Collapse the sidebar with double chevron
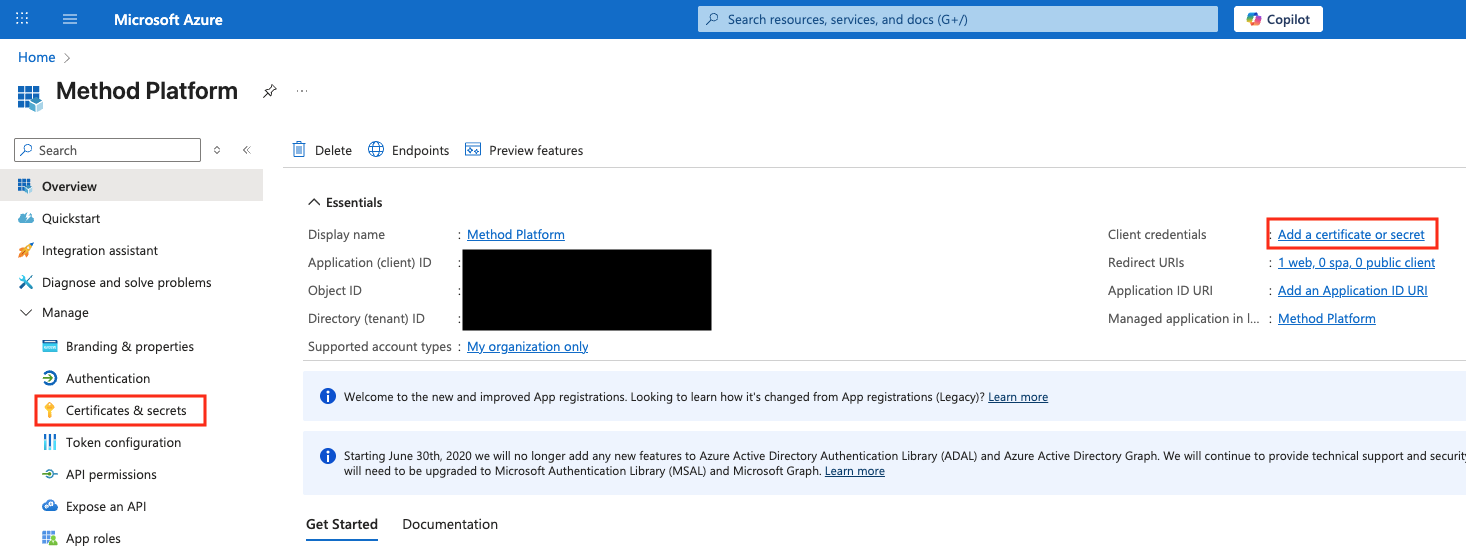 246,150
